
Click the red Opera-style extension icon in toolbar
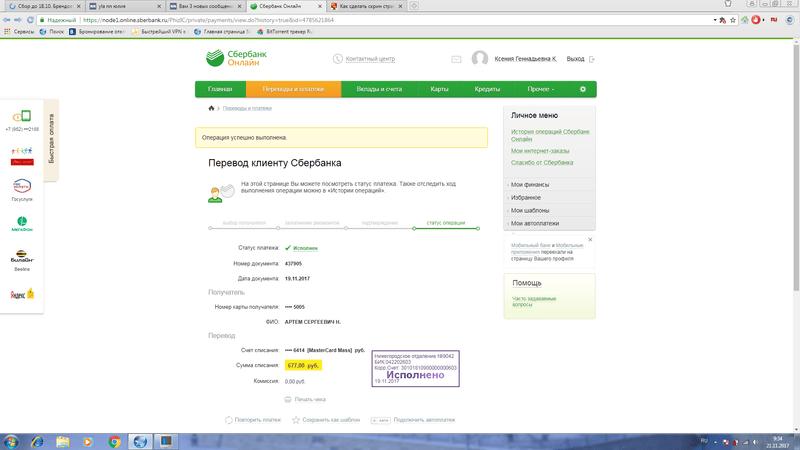[x=756, y=20]
